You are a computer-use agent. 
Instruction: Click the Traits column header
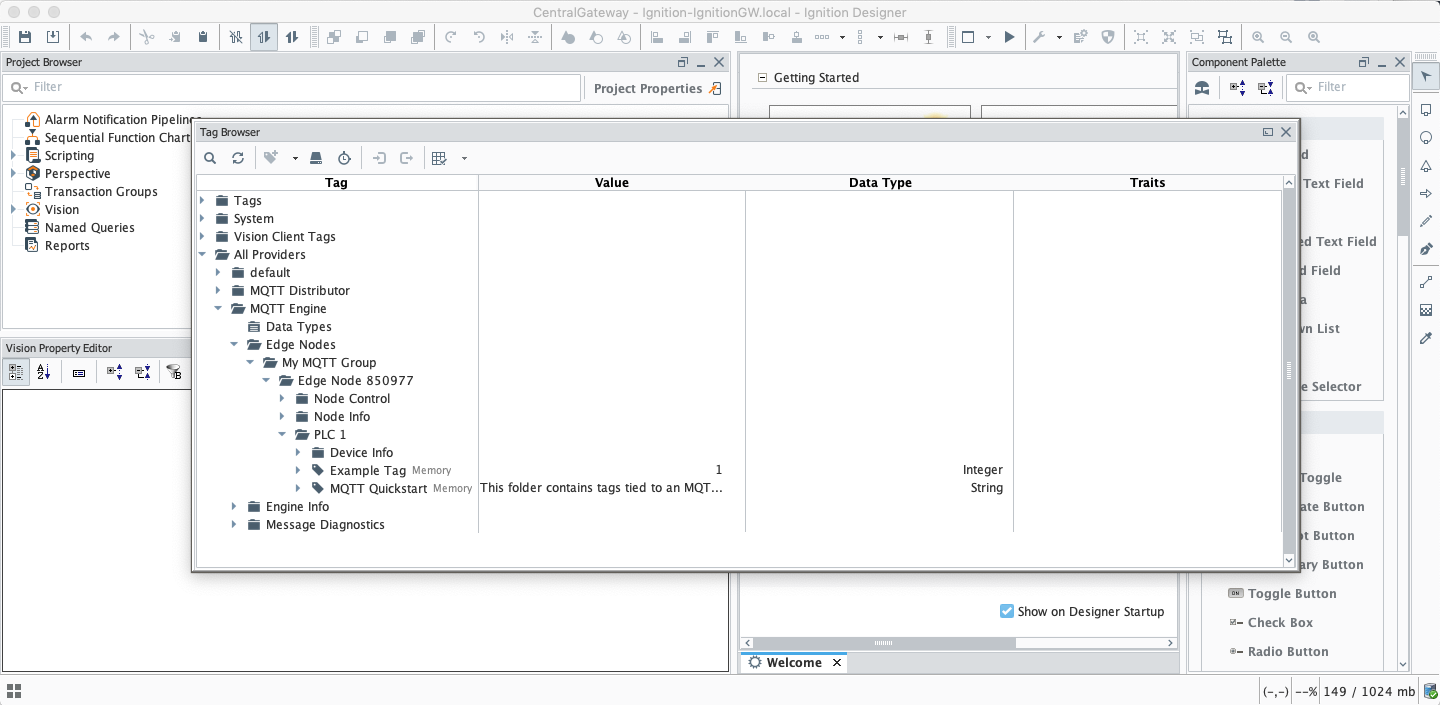pyautogui.click(x=1147, y=182)
